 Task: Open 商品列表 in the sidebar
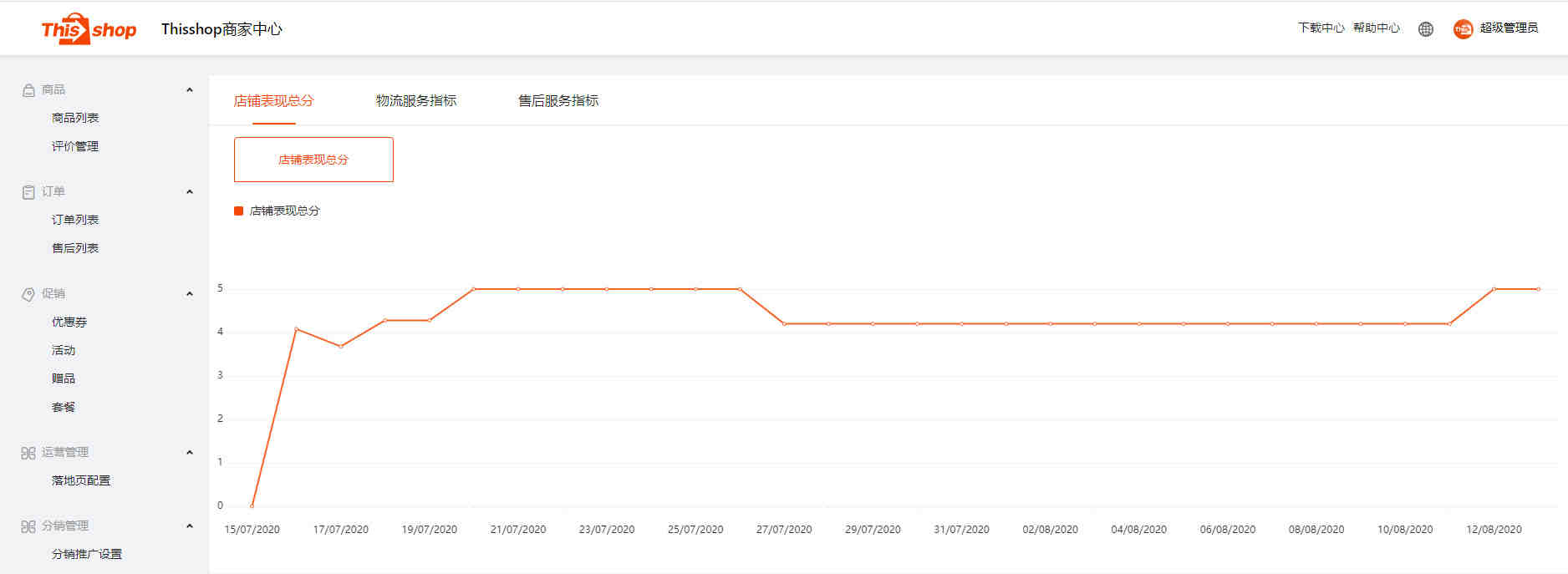pyautogui.click(x=75, y=118)
